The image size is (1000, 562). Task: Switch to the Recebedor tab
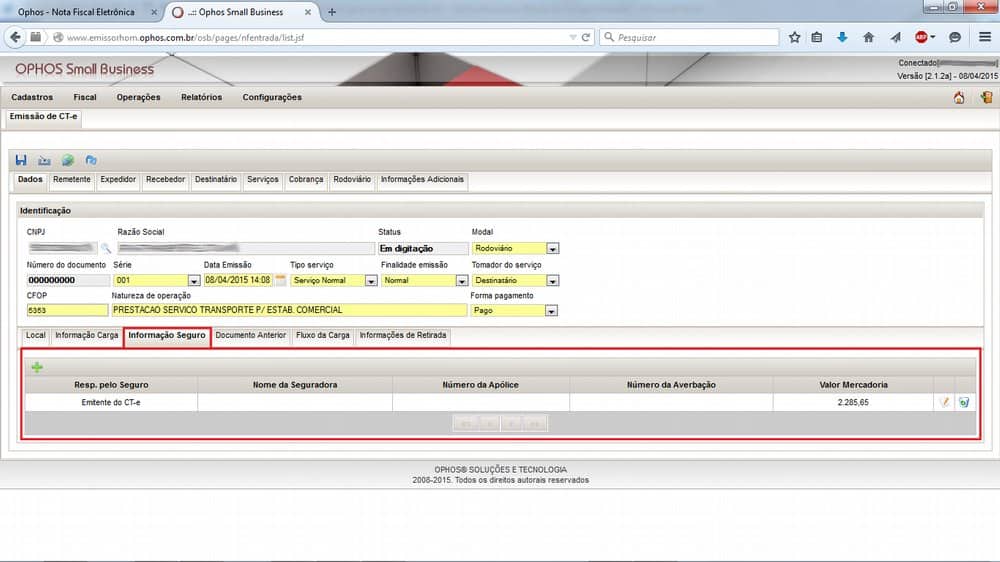click(165, 180)
